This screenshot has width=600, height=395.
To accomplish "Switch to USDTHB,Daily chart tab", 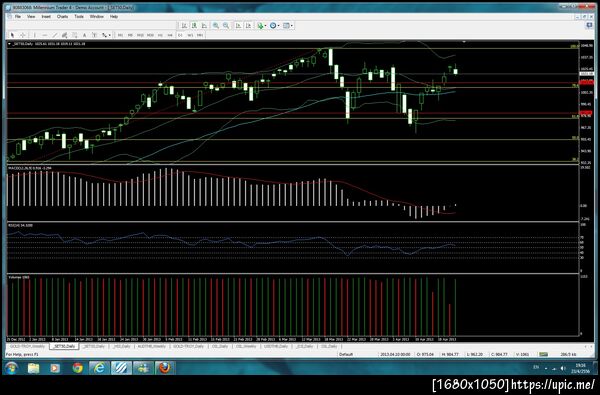I will tap(276, 346).
